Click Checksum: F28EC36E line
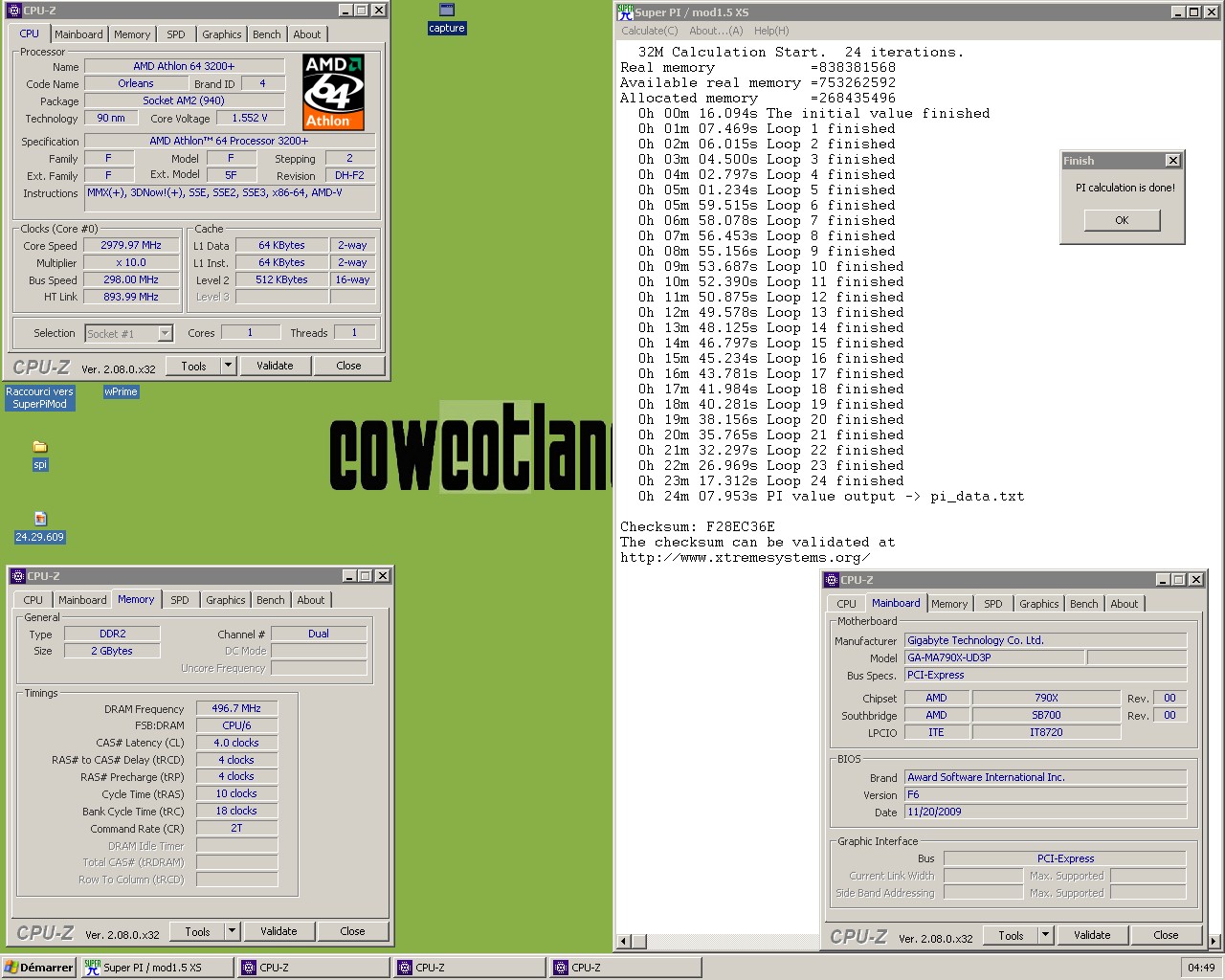This screenshot has width=1225, height=980. click(698, 526)
